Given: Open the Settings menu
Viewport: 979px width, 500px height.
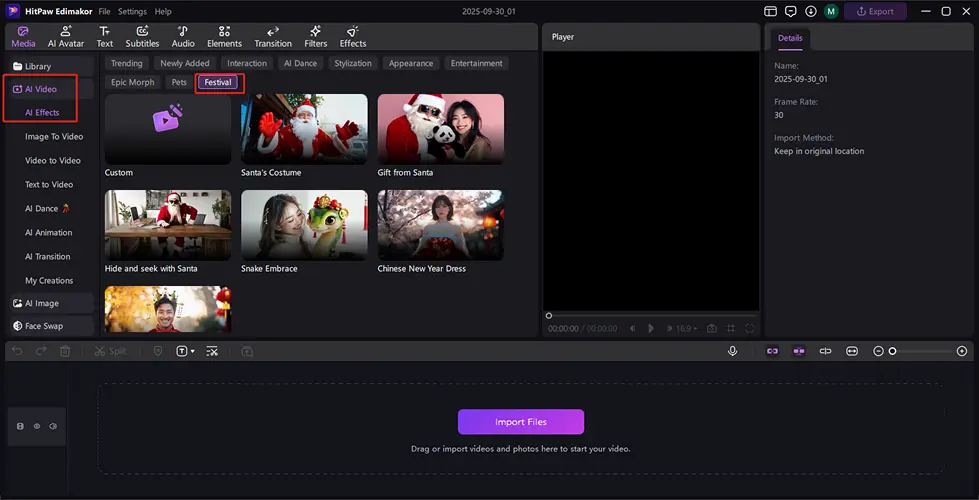Looking at the screenshot, I should pos(132,11).
